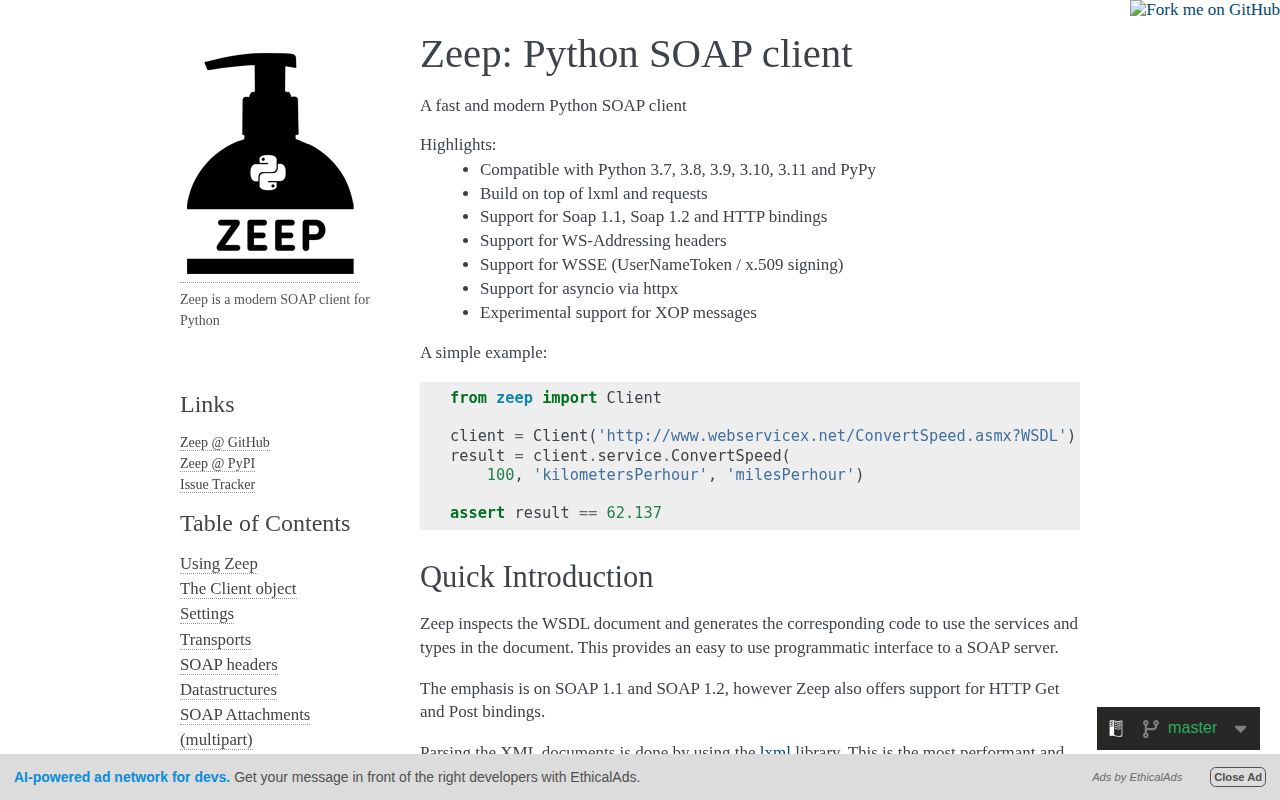Screen dimensions: 1280x800
Task: Click the 'A simple example:' text
Action: 483,352
